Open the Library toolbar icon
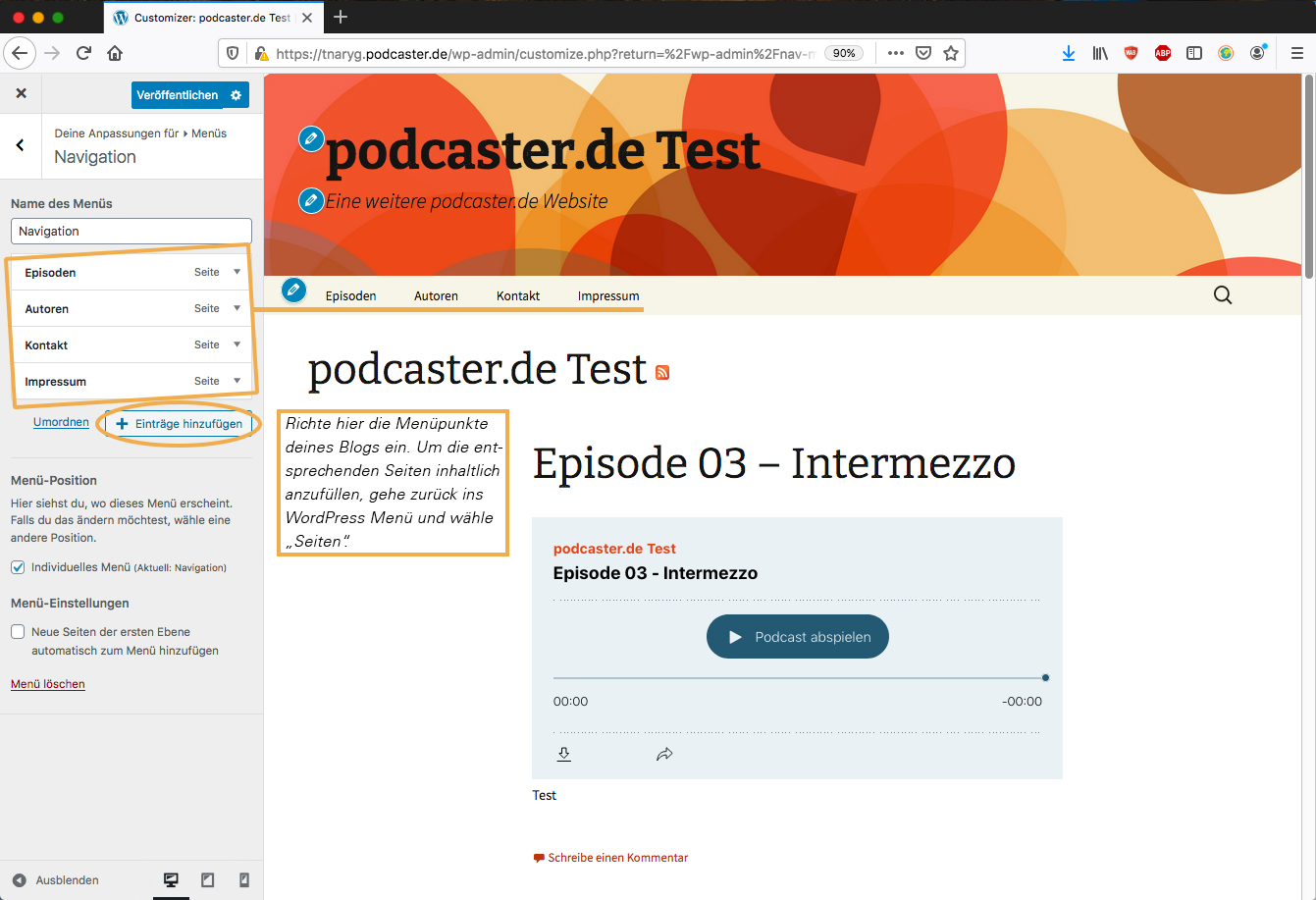 1100,53
